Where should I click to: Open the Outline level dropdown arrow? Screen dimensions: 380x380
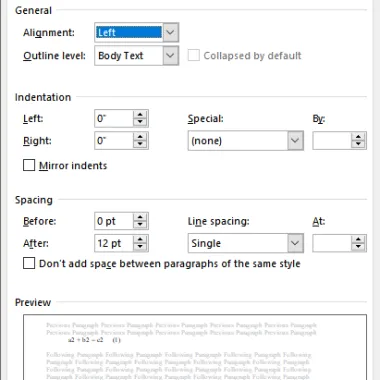click(x=170, y=55)
